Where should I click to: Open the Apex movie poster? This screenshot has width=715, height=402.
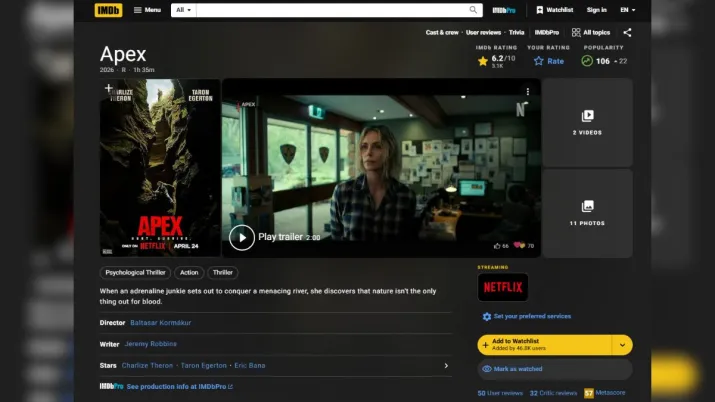click(x=160, y=168)
